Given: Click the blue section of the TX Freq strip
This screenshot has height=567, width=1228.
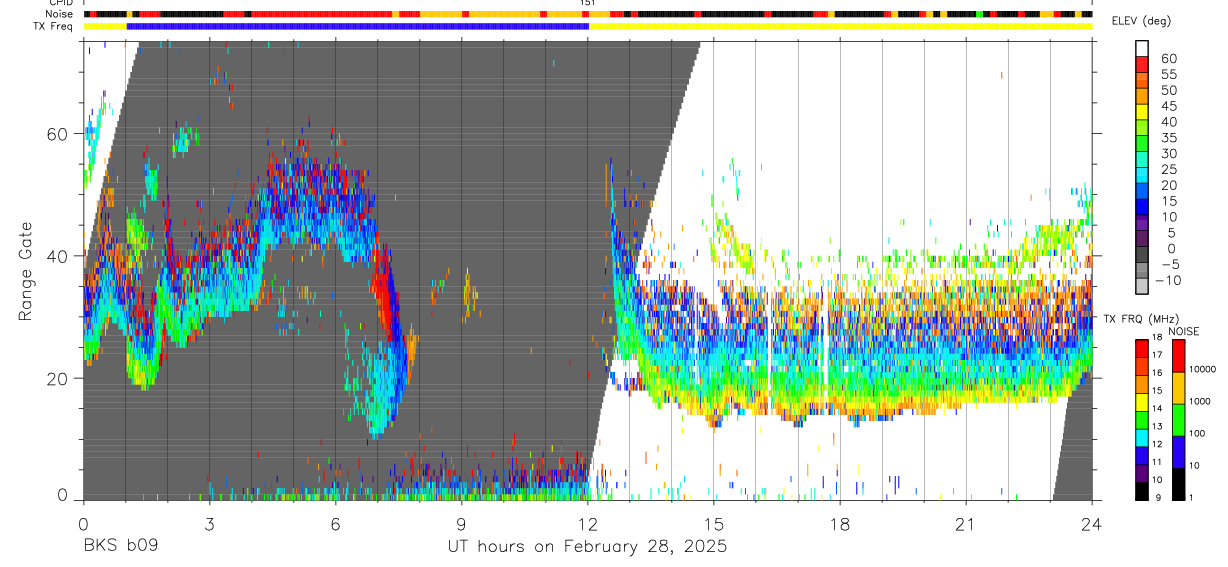Looking at the screenshot, I should 358,26.
